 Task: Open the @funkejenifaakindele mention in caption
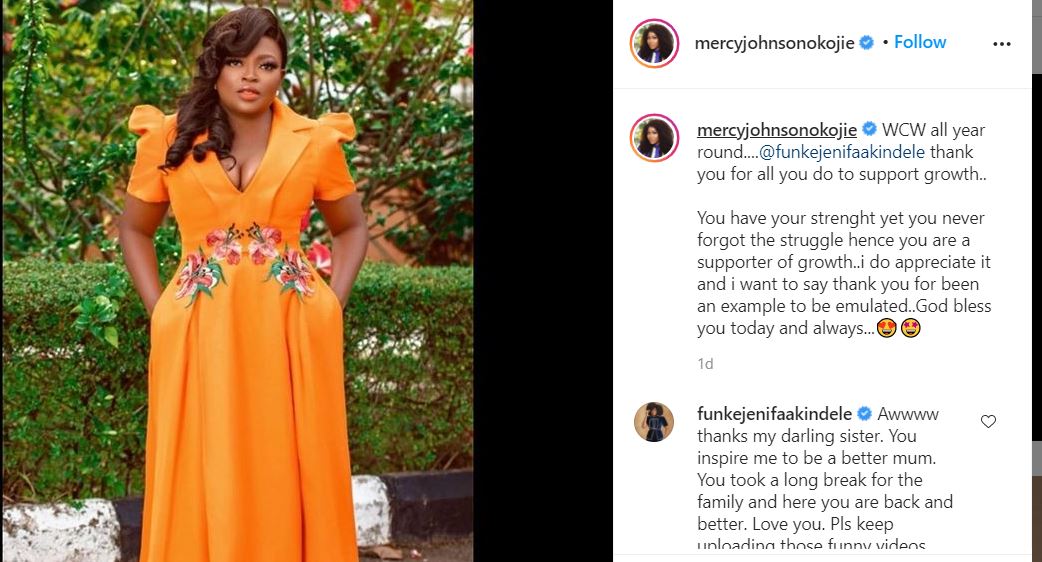pyautogui.click(x=842, y=152)
